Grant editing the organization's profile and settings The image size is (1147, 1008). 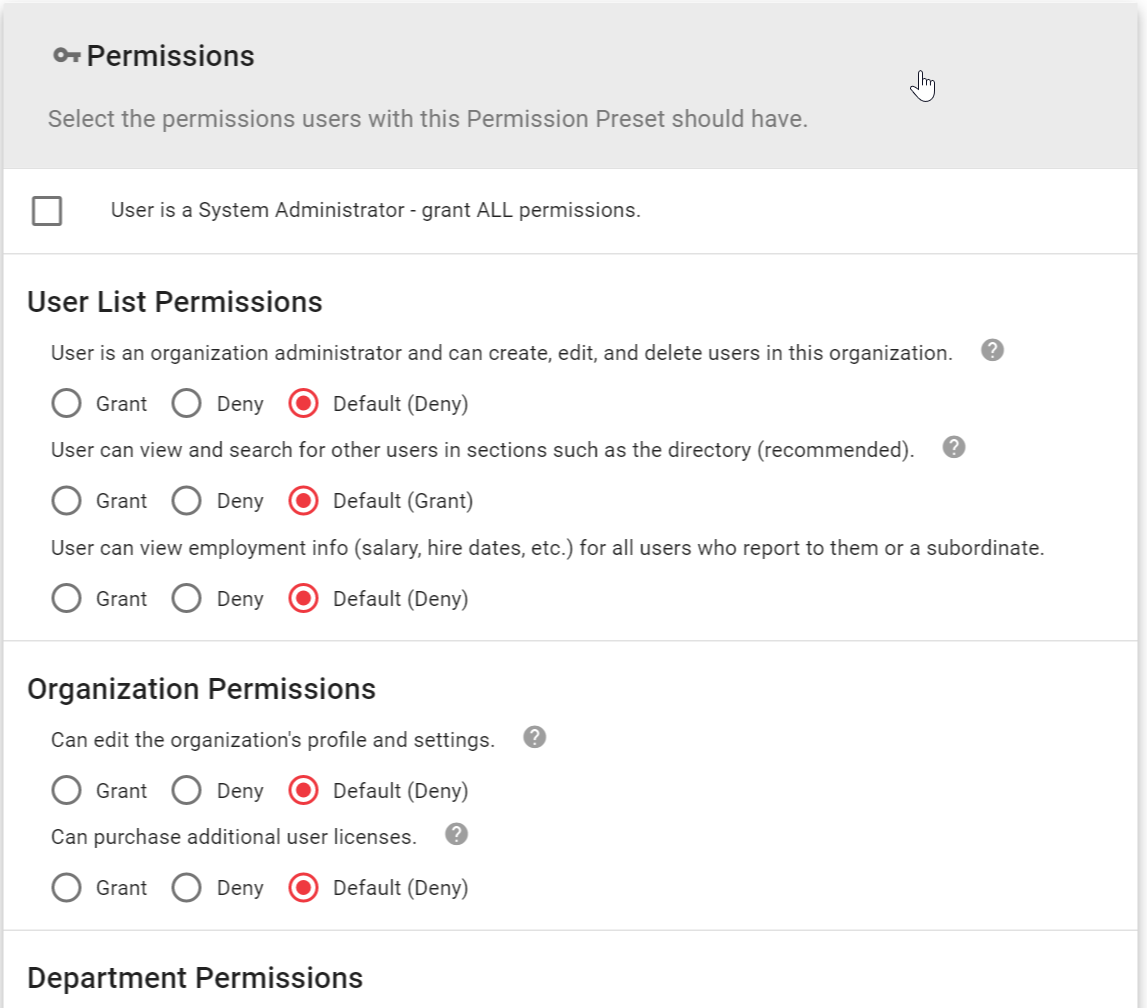[67, 790]
